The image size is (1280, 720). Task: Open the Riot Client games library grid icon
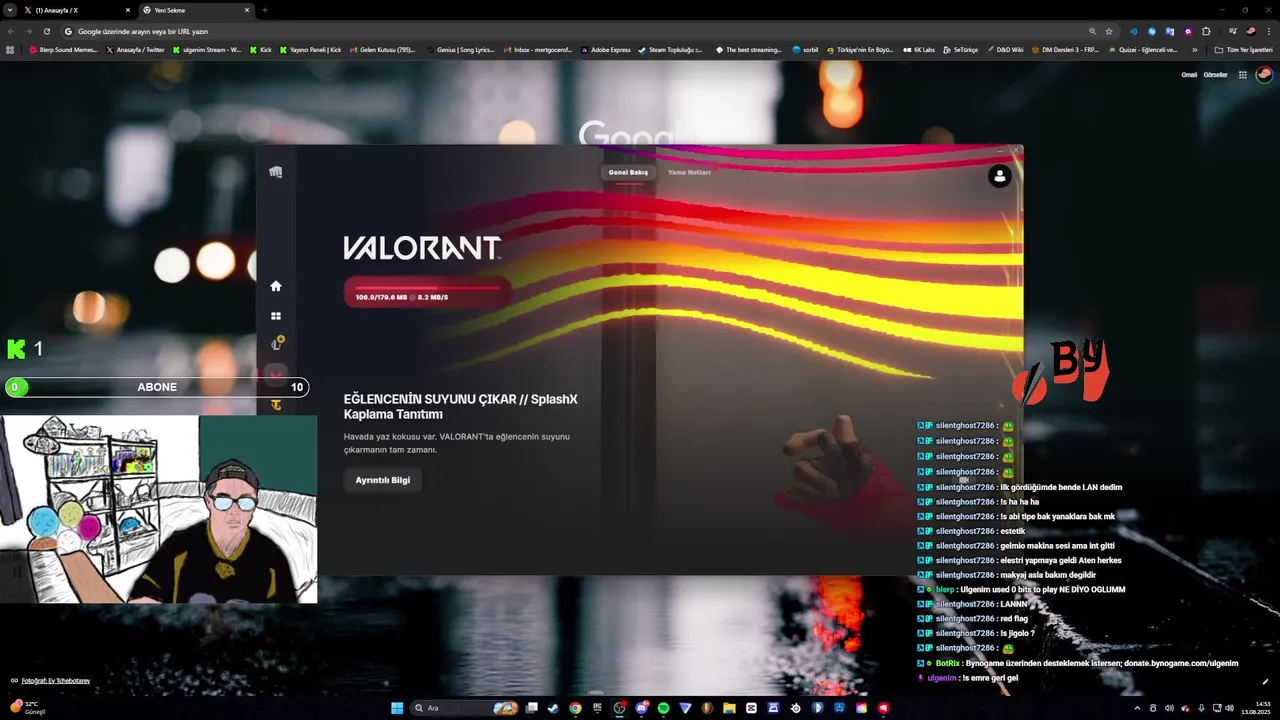pyautogui.click(x=276, y=316)
